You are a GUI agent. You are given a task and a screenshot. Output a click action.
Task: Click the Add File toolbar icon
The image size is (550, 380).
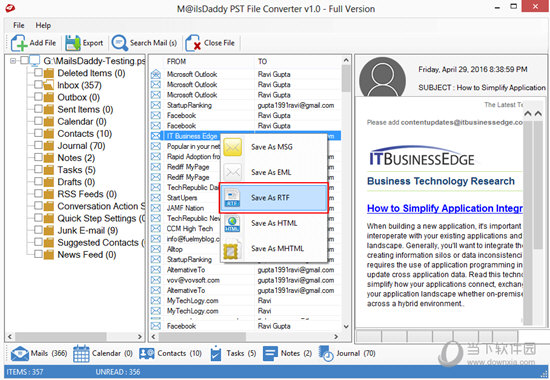[x=19, y=43]
